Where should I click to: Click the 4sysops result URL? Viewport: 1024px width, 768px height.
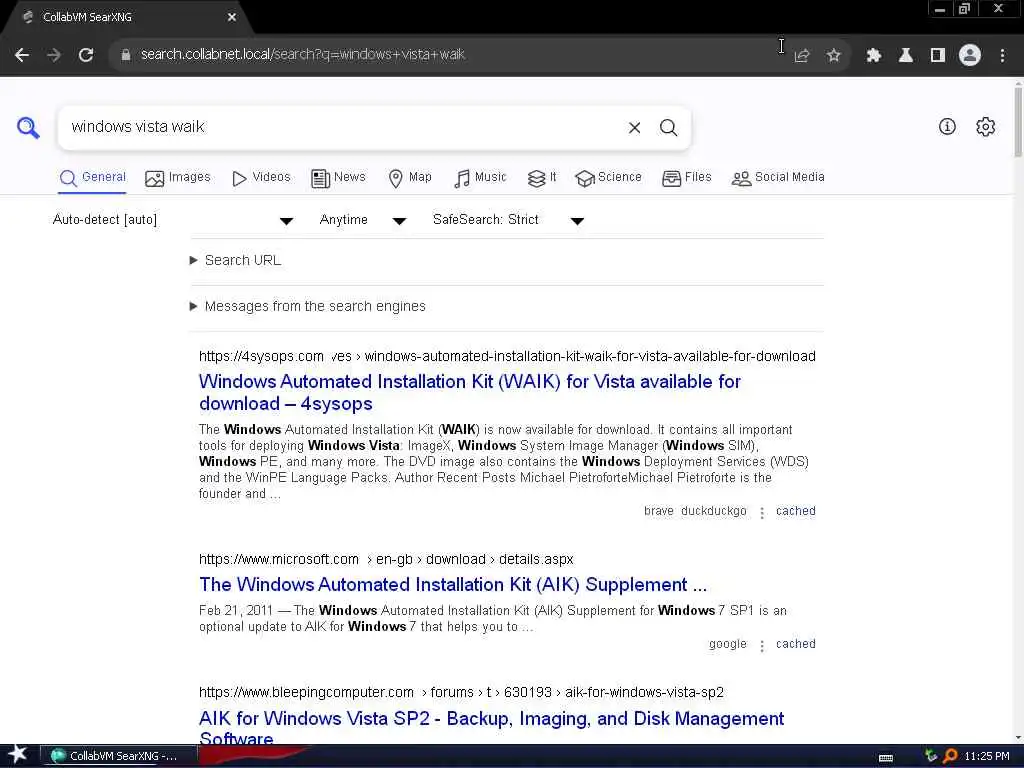(x=507, y=357)
